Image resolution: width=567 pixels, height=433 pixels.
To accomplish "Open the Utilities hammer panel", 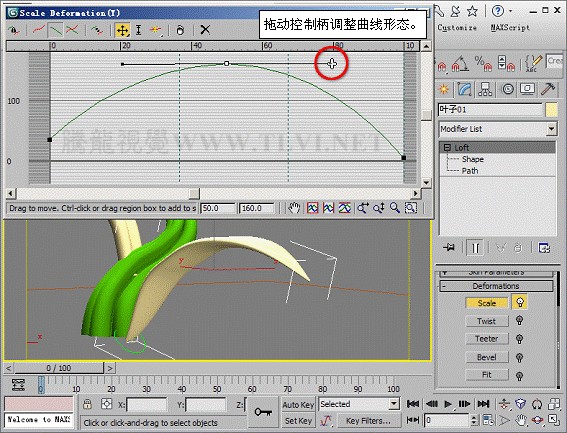I will (548, 89).
